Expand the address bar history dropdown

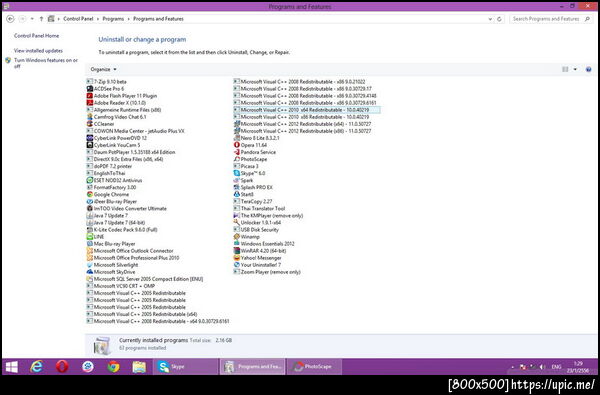[490, 19]
